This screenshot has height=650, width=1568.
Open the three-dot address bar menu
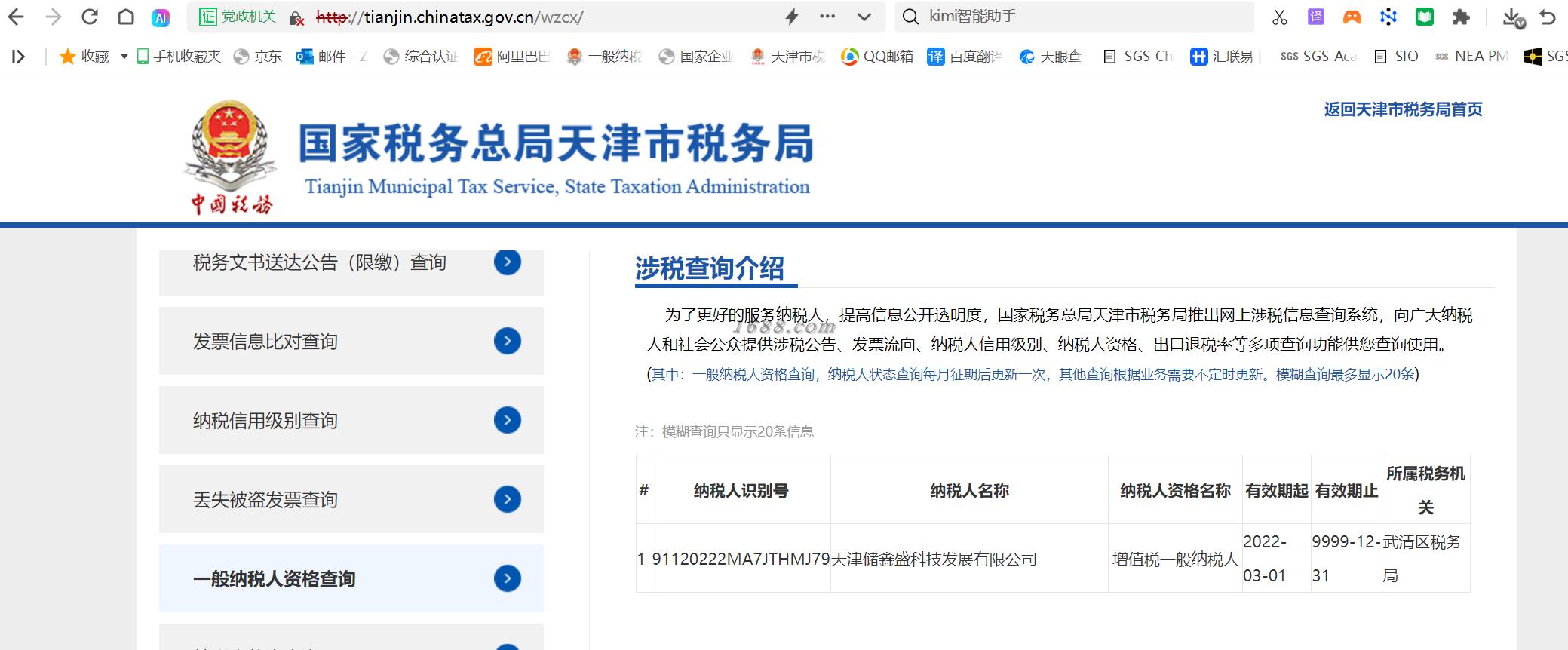coord(827,17)
